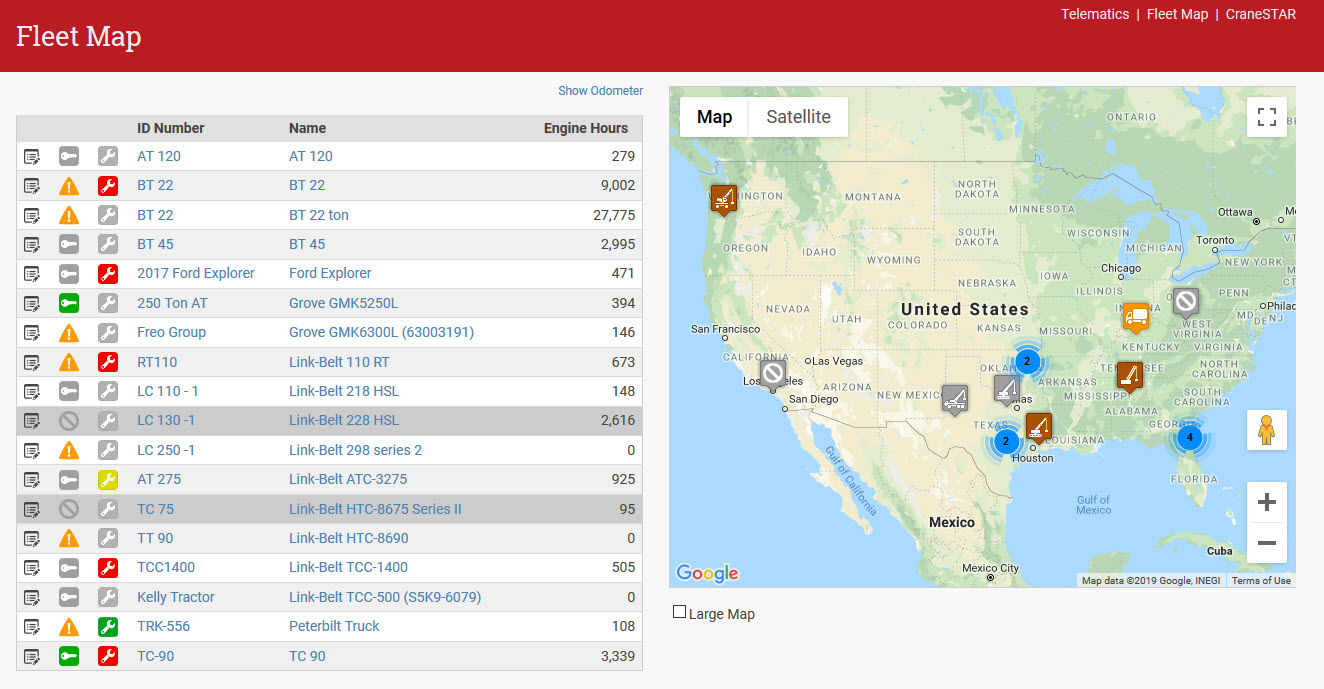
Task: Click the brown crane marker in Tennessee
Action: coord(1130,376)
